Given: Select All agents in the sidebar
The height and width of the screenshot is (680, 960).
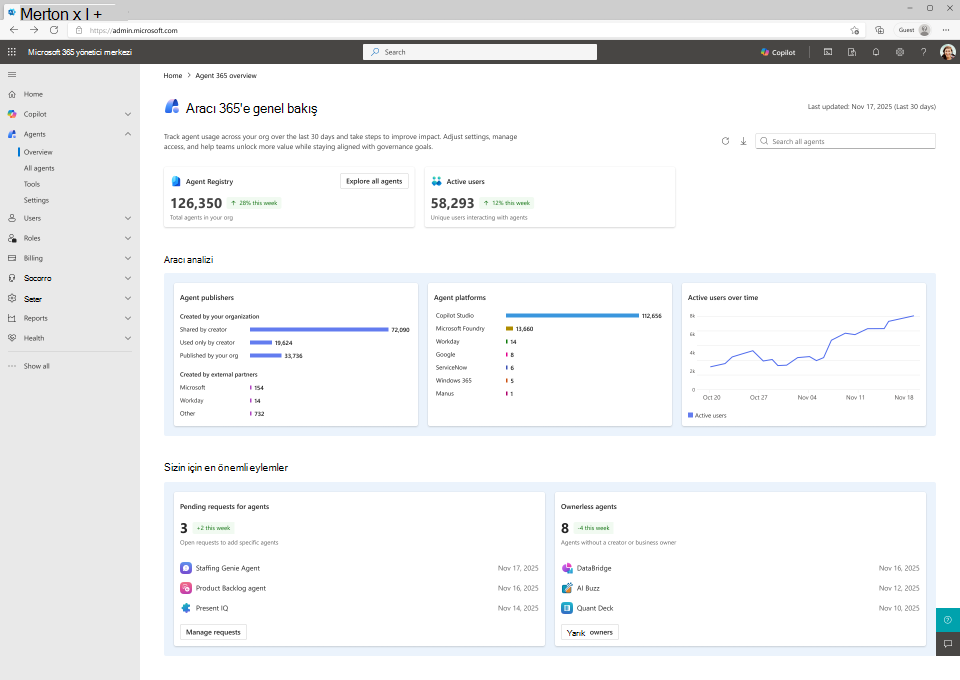Looking at the screenshot, I should coord(39,168).
